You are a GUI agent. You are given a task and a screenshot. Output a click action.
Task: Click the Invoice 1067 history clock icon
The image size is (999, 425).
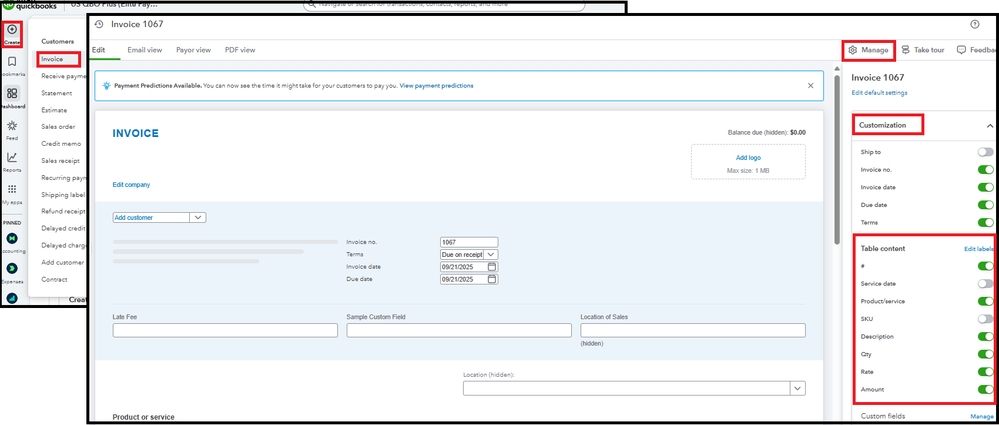[99, 24]
